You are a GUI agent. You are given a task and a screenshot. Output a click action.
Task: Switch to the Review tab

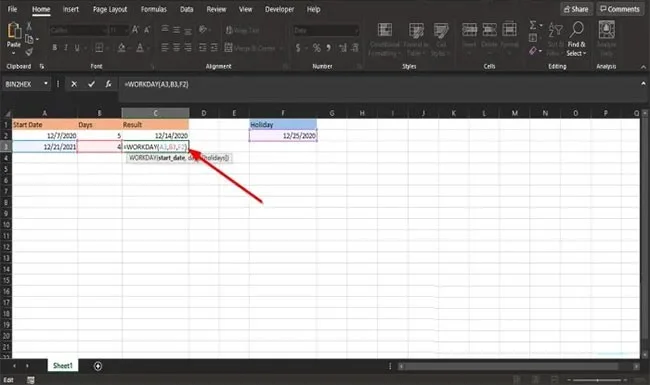tap(216, 9)
